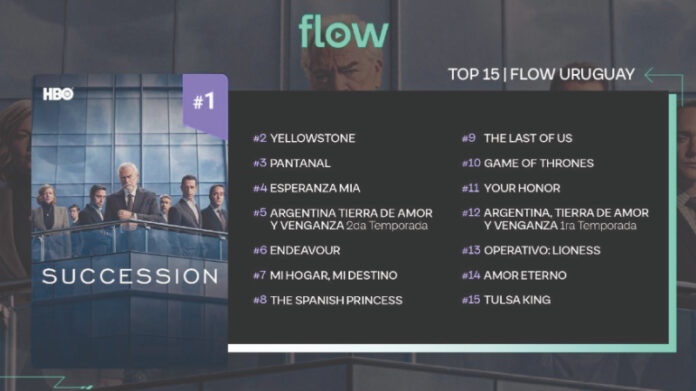Select Endeavour at rank #6
The image size is (696, 391).
(x=297, y=250)
